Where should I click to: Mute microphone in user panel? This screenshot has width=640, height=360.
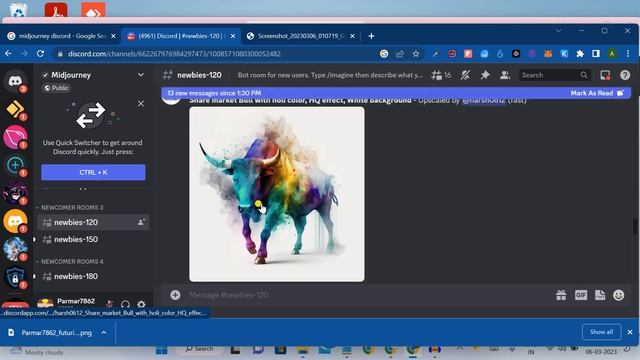(x=109, y=304)
